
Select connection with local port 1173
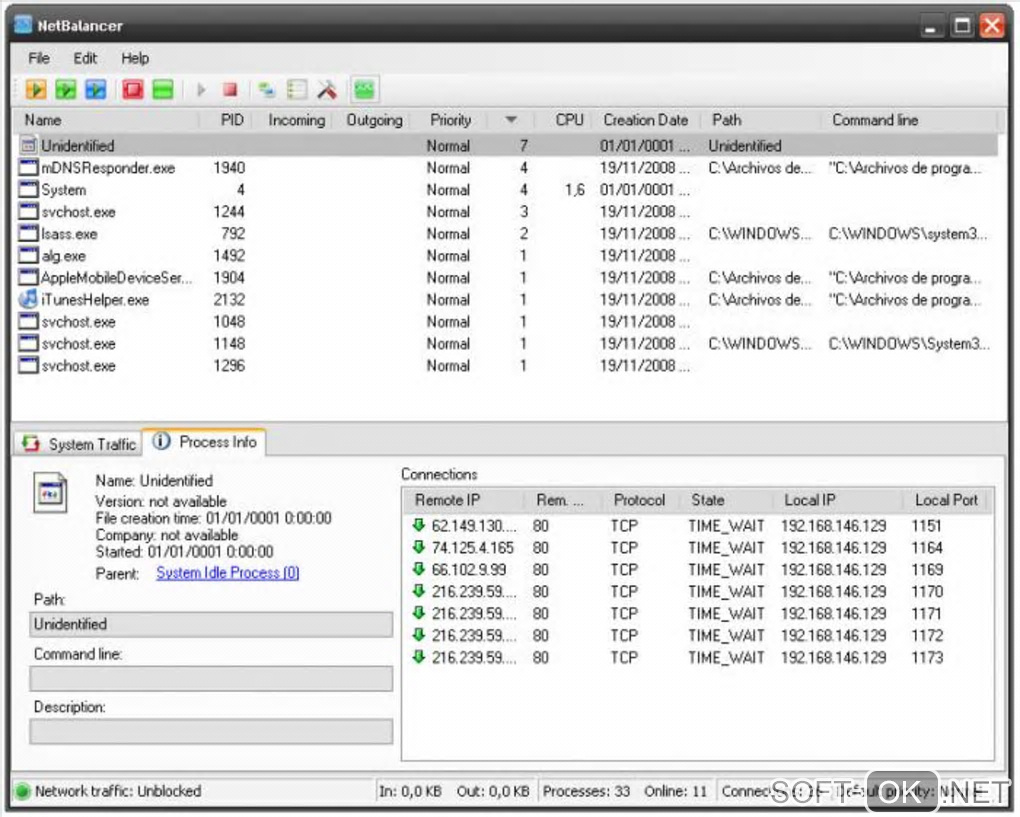(699, 658)
